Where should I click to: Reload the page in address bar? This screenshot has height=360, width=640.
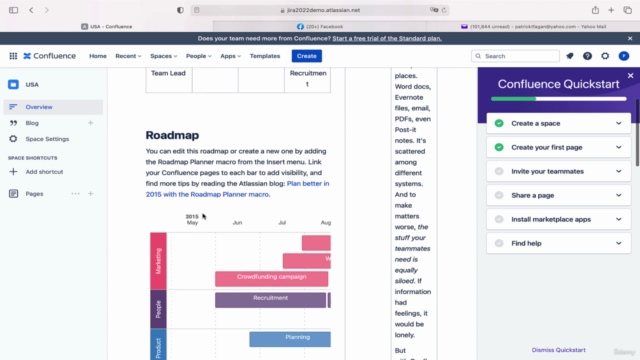pyautogui.click(x=444, y=10)
